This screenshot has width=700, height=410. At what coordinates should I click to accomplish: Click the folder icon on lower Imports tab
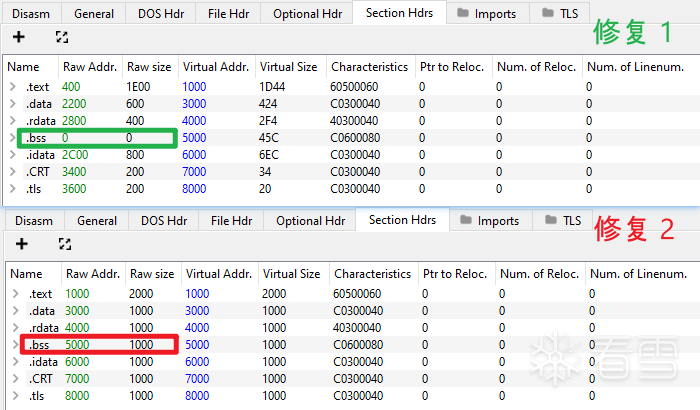[x=464, y=220]
